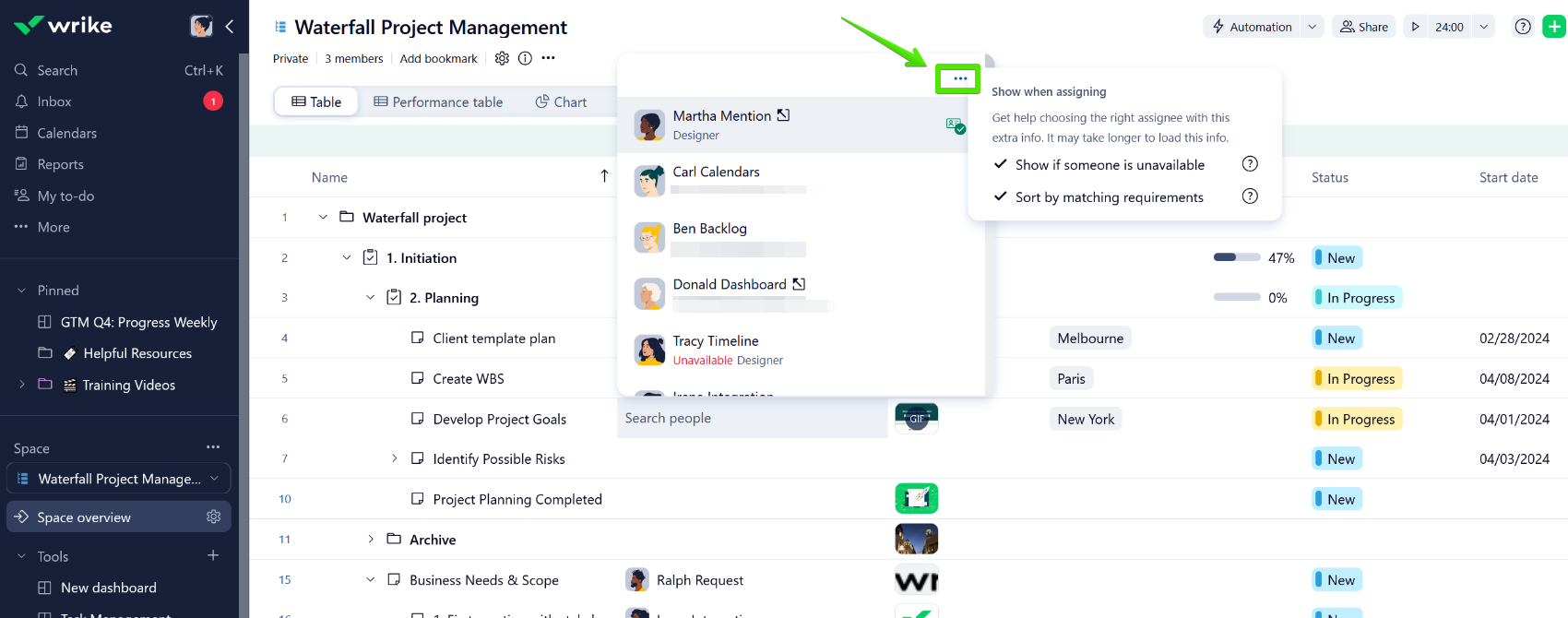Image resolution: width=1568 pixels, height=618 pixels.
Task: Toggle Sort by matching requirements
Action: pyautogui.click(x=1099, y=196)
